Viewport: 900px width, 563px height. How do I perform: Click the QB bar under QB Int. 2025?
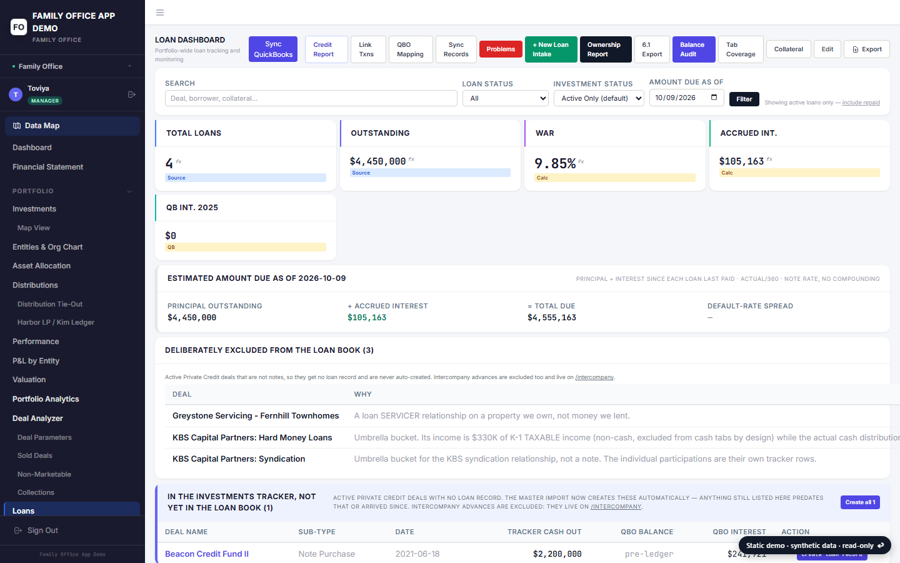246,247
